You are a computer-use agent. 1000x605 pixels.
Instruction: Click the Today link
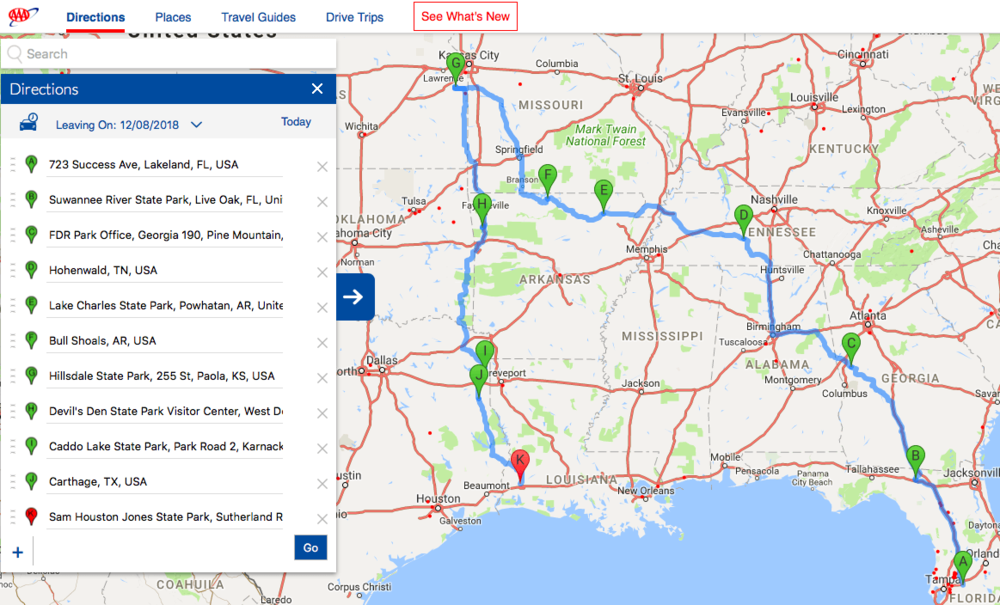point(296,122)
